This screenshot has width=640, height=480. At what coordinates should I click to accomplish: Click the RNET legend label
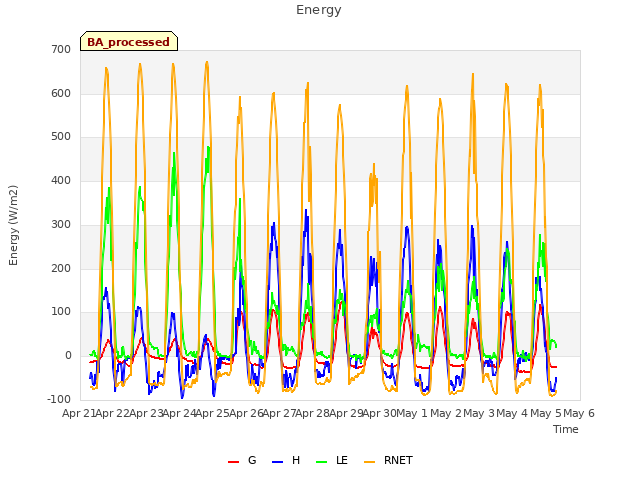398,460
